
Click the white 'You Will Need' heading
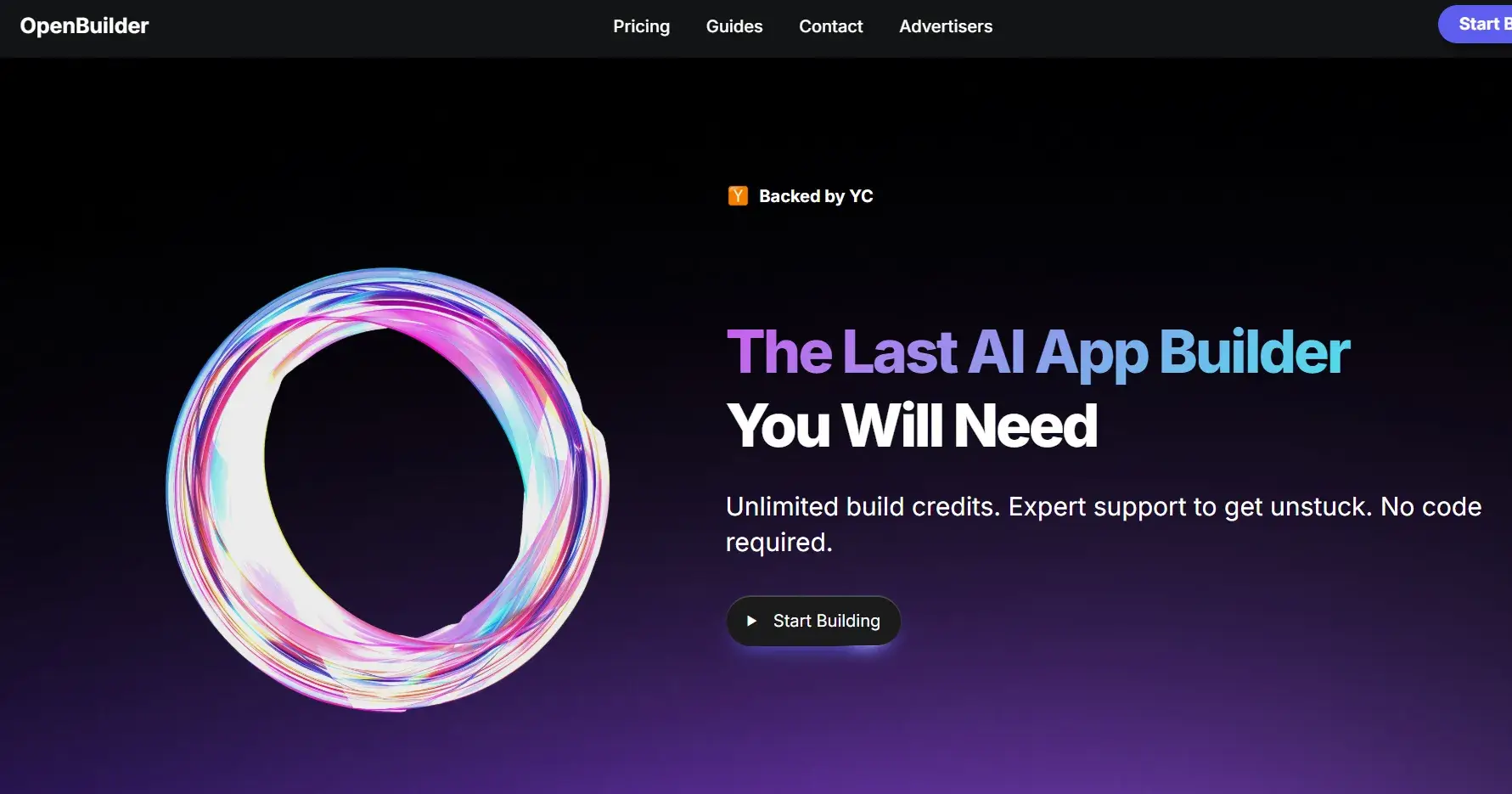913,425
